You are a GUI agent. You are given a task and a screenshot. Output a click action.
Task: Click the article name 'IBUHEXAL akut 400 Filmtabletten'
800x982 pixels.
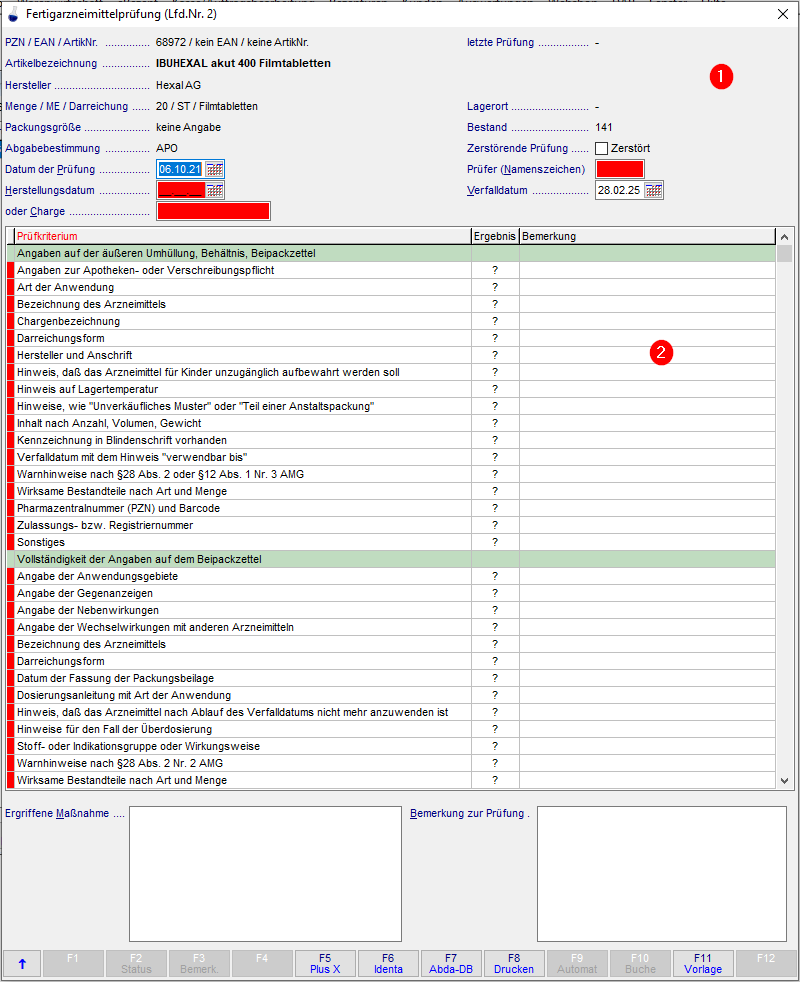tap(243, 63)
